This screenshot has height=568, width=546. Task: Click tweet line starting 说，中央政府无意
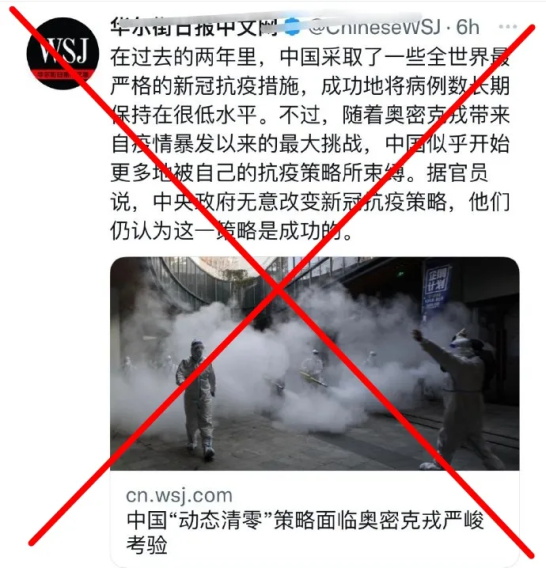310,202
